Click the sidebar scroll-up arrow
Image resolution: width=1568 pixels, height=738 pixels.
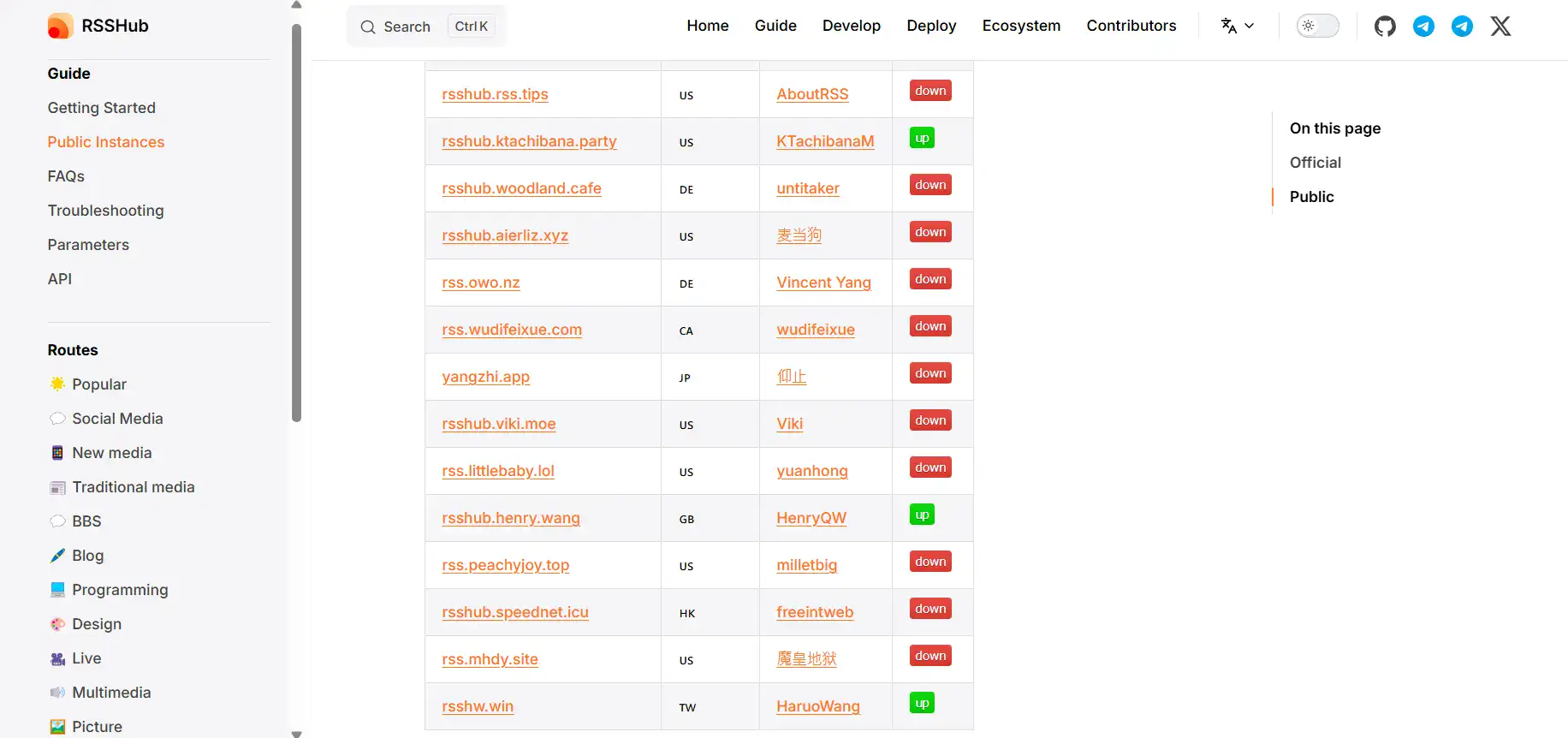[296, 5]
